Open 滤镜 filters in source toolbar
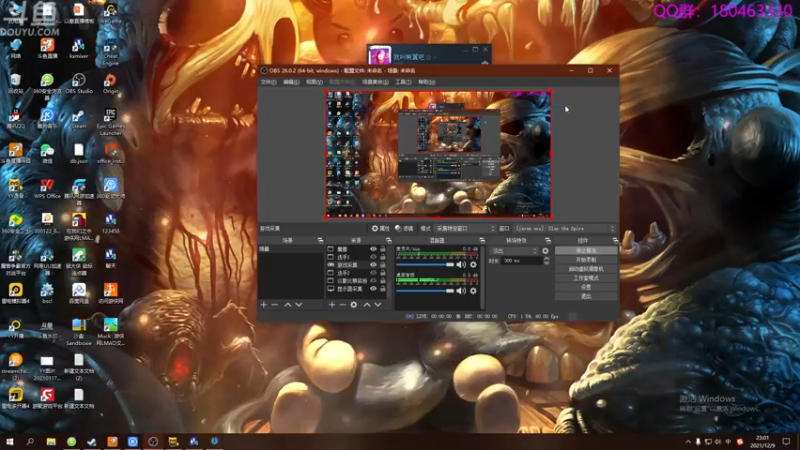This screenshot has width=800, height=450. click(x=404, y=229)
